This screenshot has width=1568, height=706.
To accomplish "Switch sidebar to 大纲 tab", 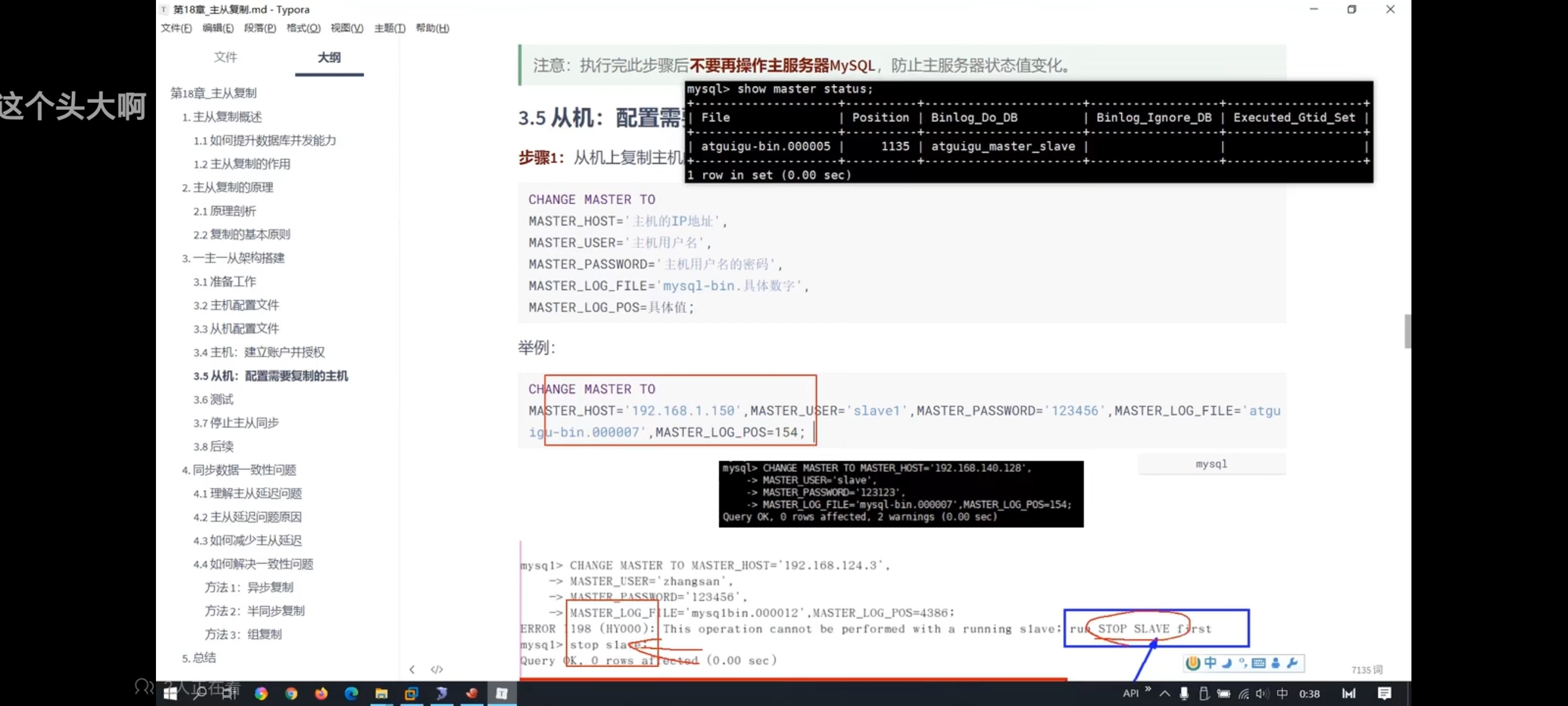I will pyautogui.click(x=329, y=57).
